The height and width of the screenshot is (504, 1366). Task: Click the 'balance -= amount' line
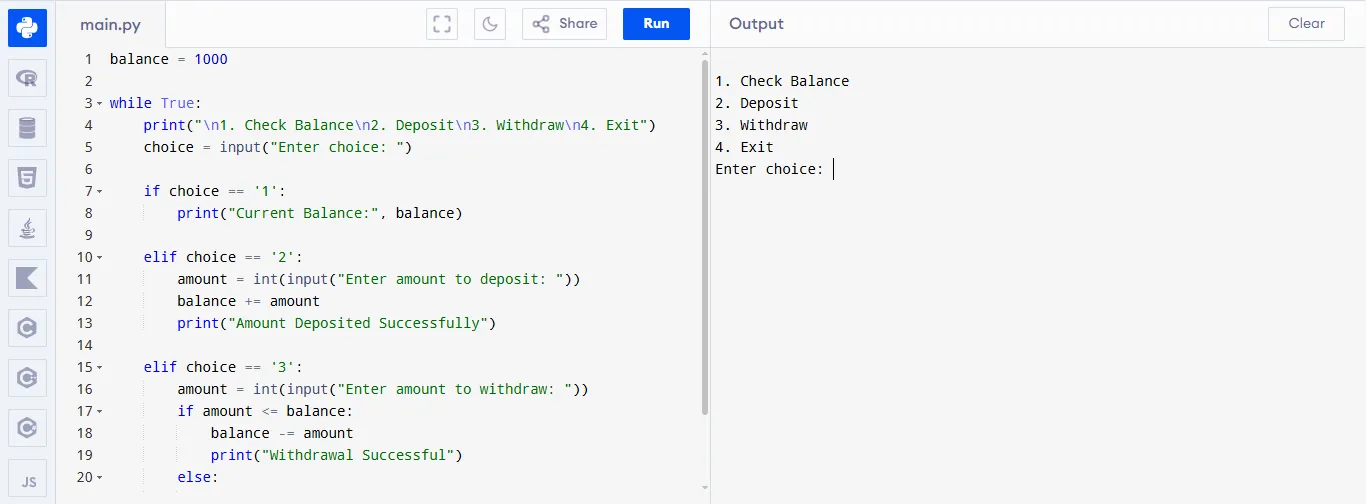(x=282, y=433)
